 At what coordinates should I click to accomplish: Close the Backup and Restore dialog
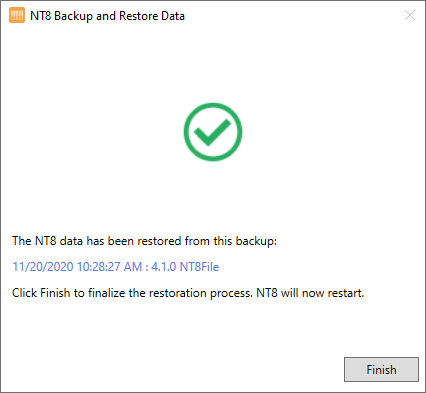[x=410, y=15]
